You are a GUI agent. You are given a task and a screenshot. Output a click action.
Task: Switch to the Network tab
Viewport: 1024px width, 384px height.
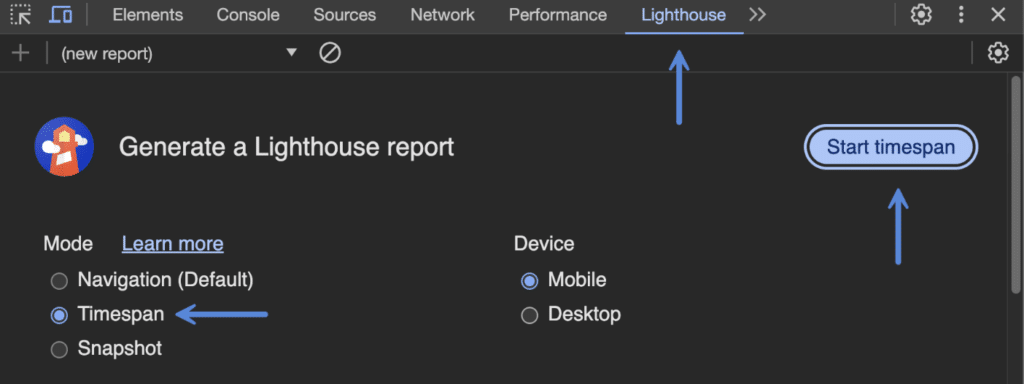tap(442, 15)
